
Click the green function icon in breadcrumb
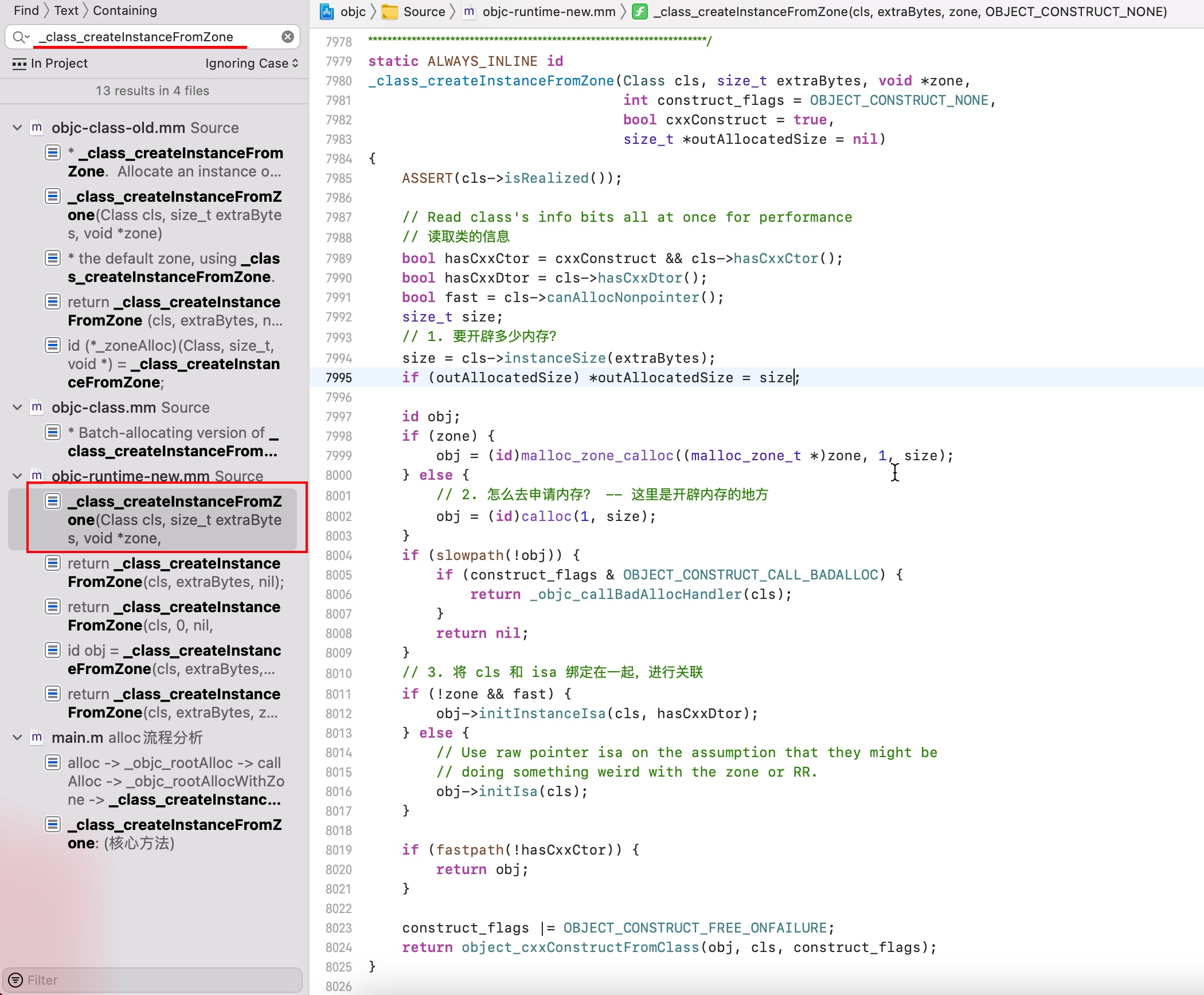point(640,11)
